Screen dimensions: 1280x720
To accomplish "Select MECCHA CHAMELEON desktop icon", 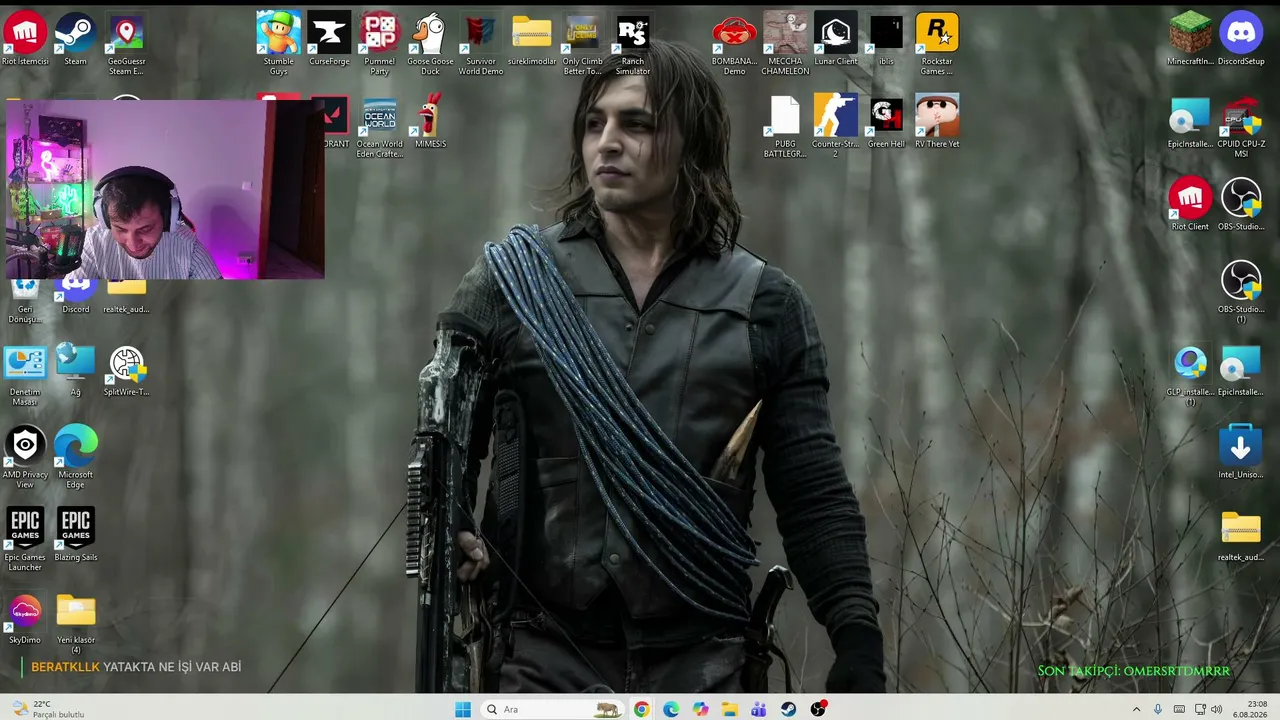I will pyautogui.click(x=785, y=44).
